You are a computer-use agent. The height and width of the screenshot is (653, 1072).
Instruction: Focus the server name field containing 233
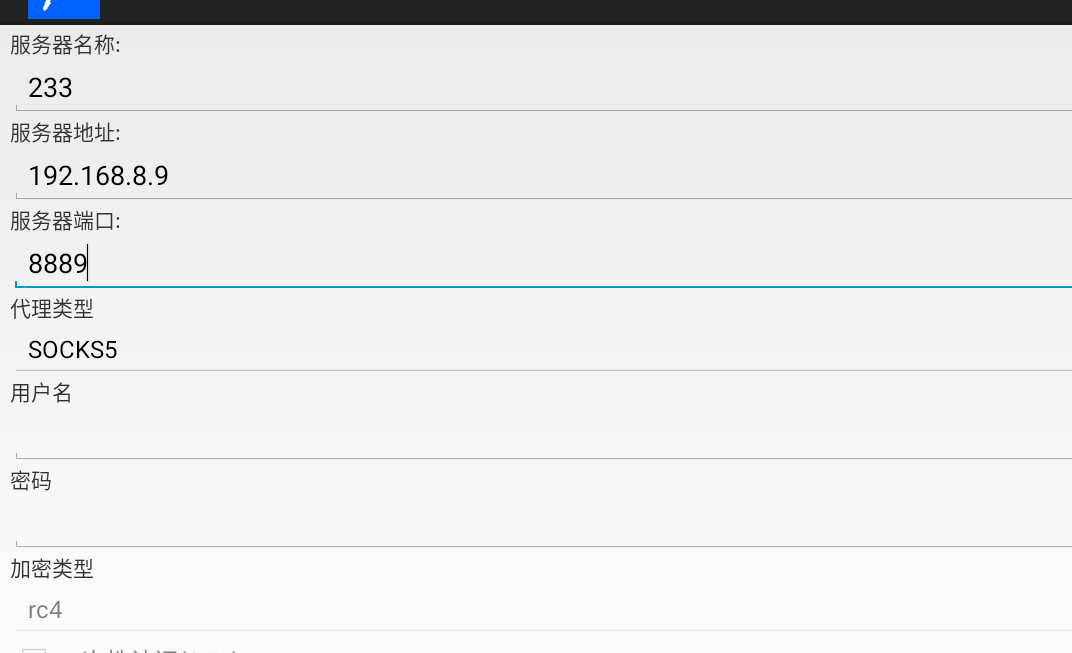[x=540, y=88]
